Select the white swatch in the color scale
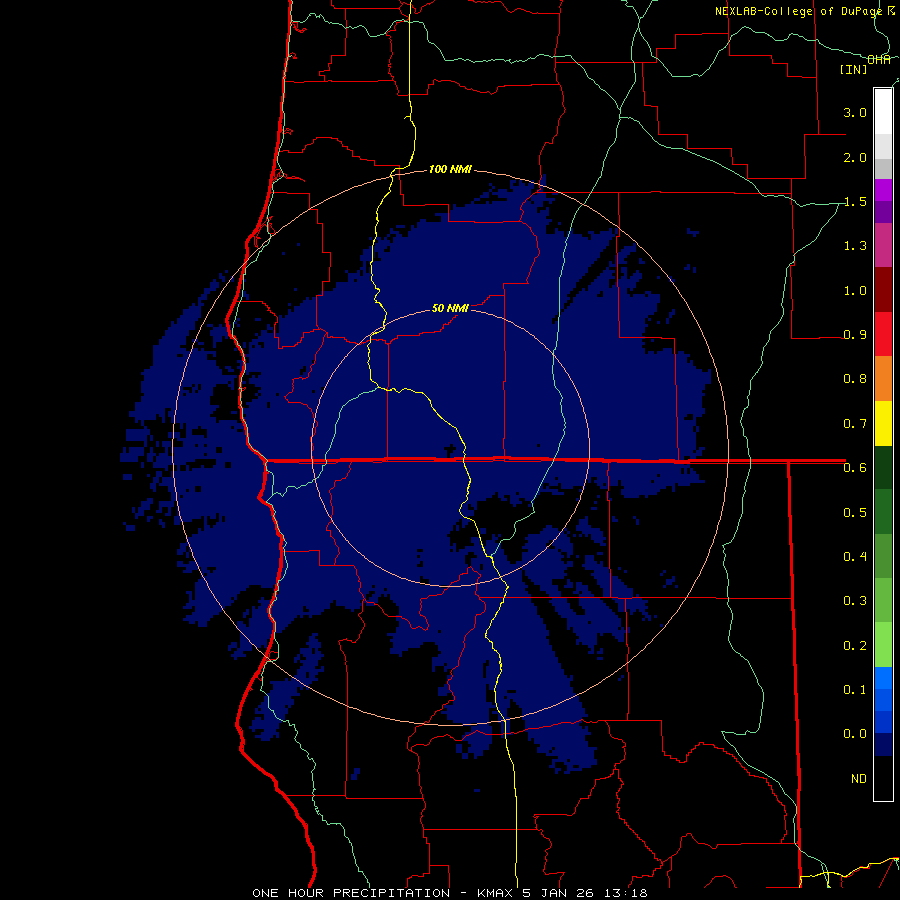 tap(883, 112)
